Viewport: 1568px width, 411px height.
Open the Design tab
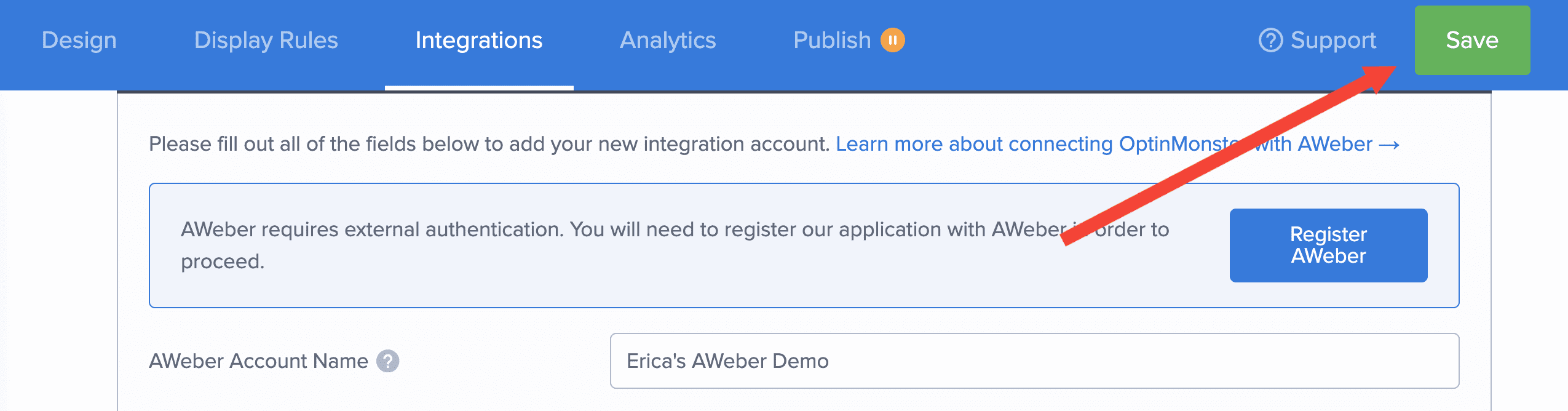(79, 41)
